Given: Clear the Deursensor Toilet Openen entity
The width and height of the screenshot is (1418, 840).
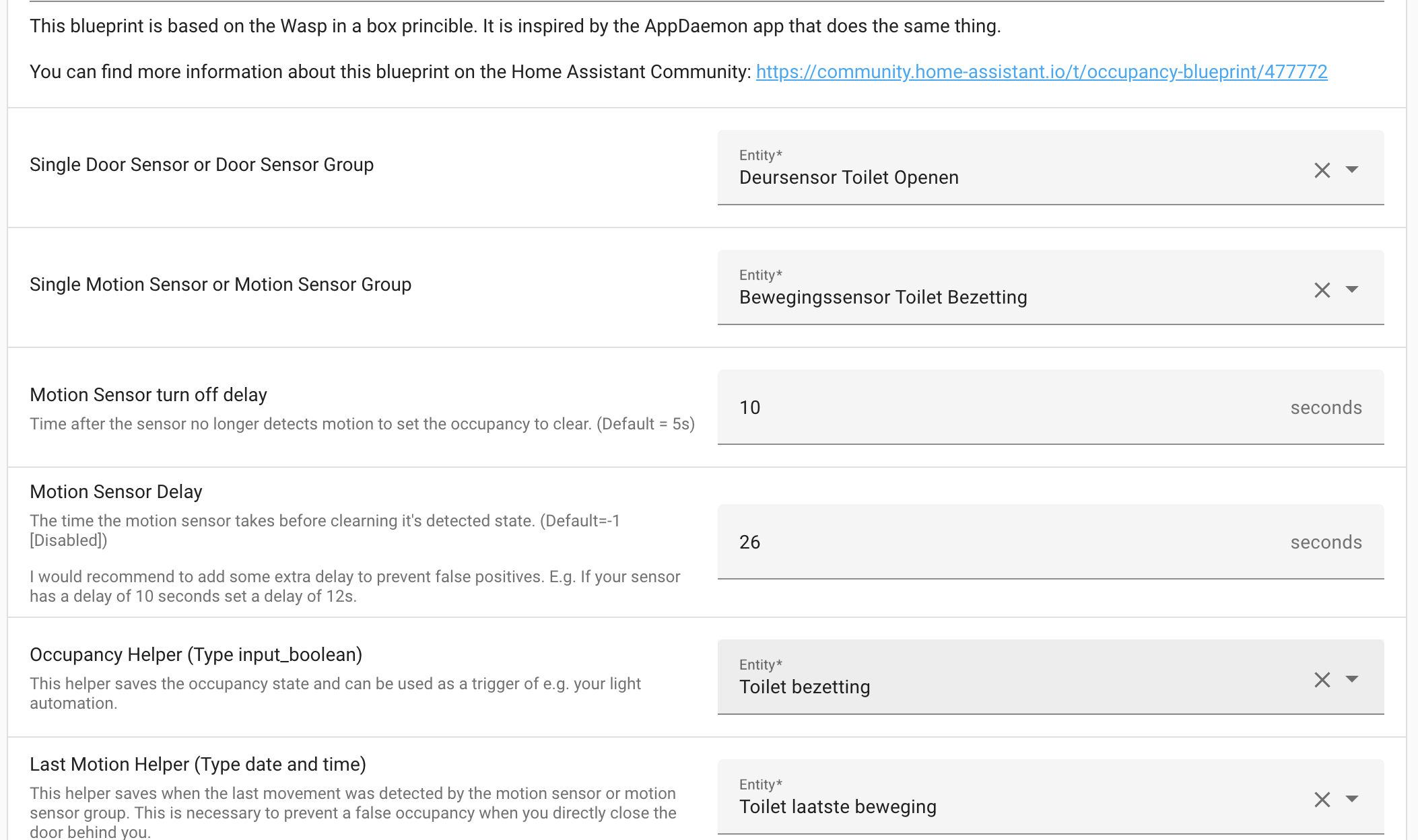Looking at the screenshot, I should (1322, 170).
